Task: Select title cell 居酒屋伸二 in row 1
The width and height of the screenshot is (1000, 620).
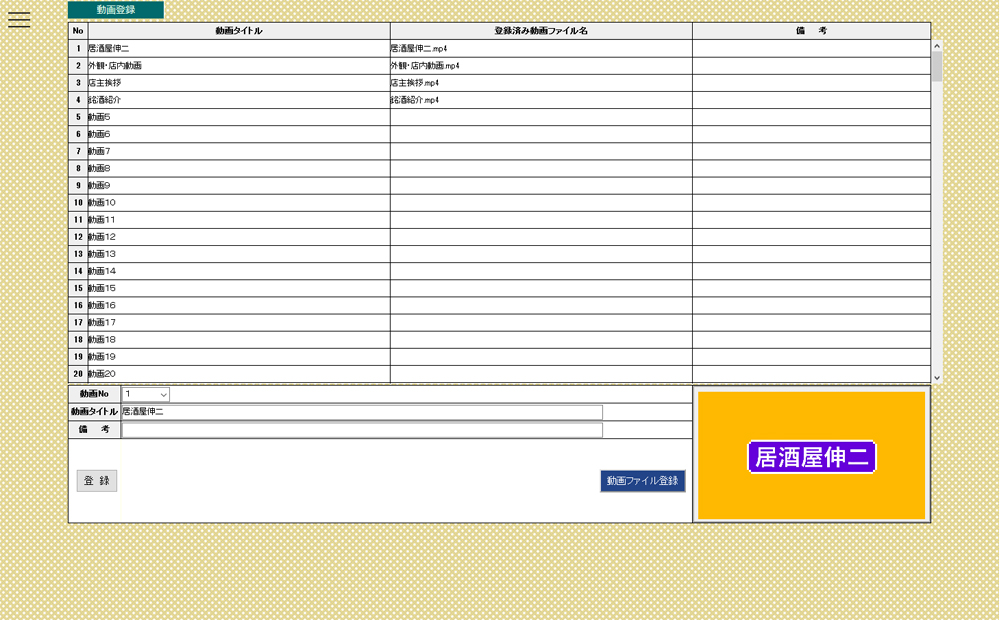Action: tap(239, 48)
